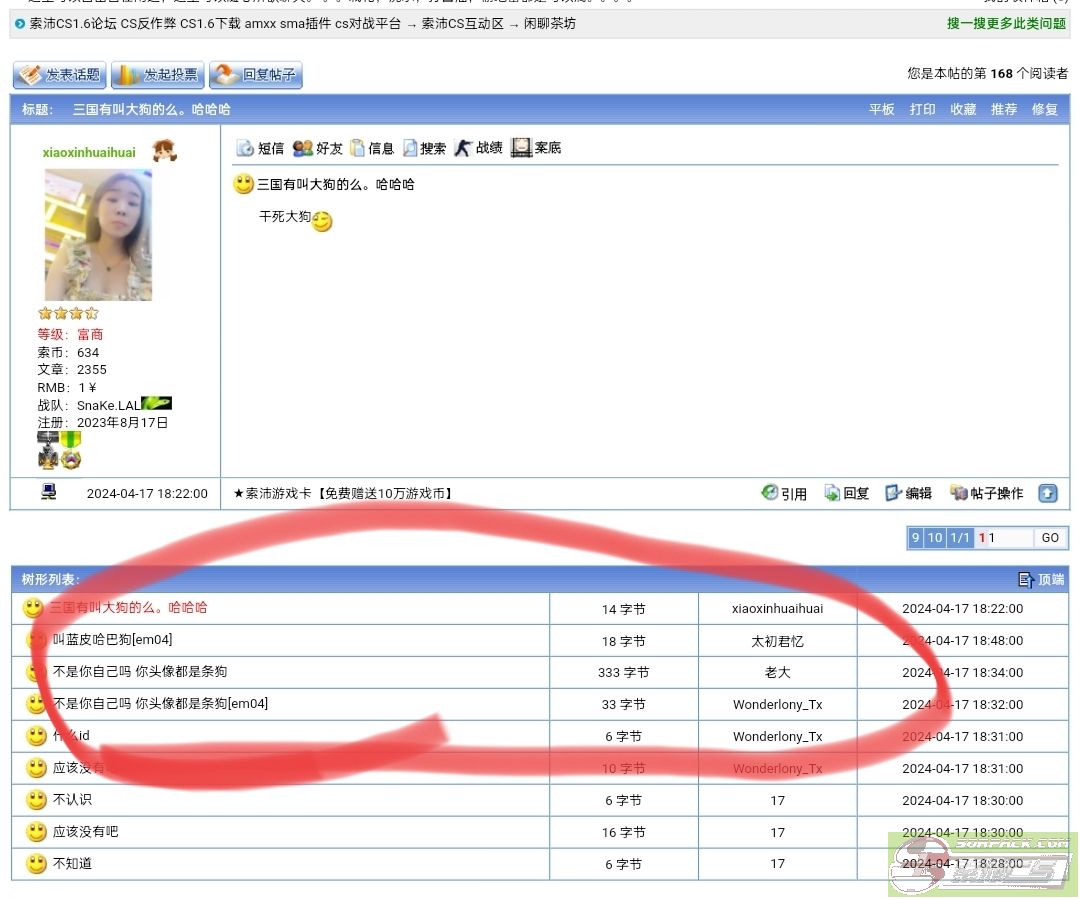Open the 信息 user info icon

pyautogui.click(x=357, y=148)
